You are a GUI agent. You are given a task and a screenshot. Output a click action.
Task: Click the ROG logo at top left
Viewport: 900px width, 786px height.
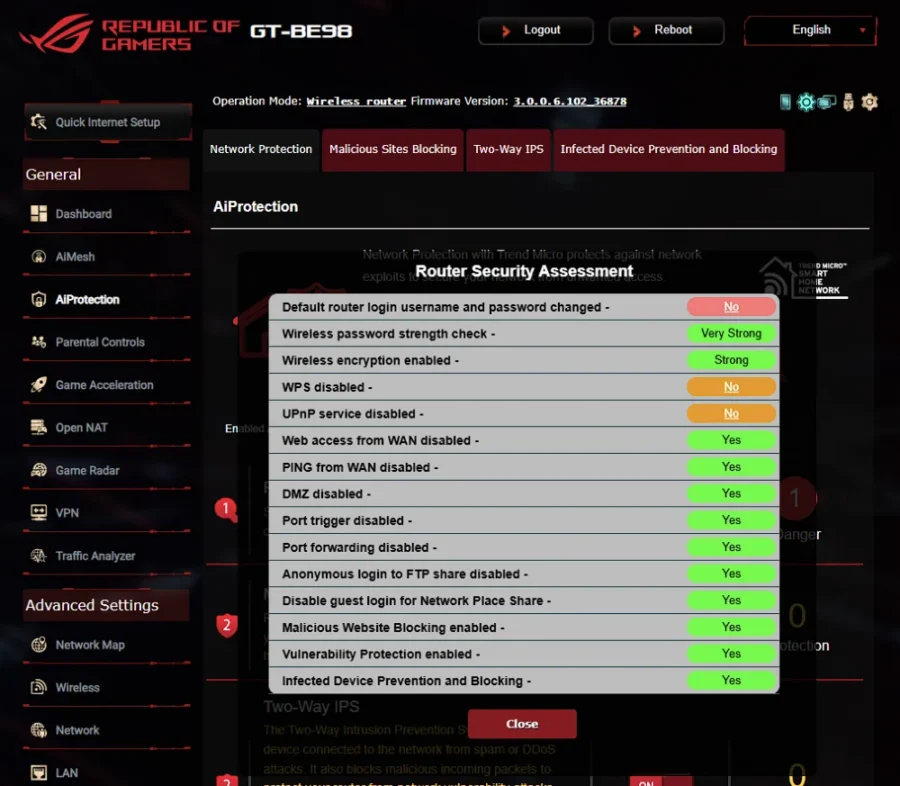[56, 33]
